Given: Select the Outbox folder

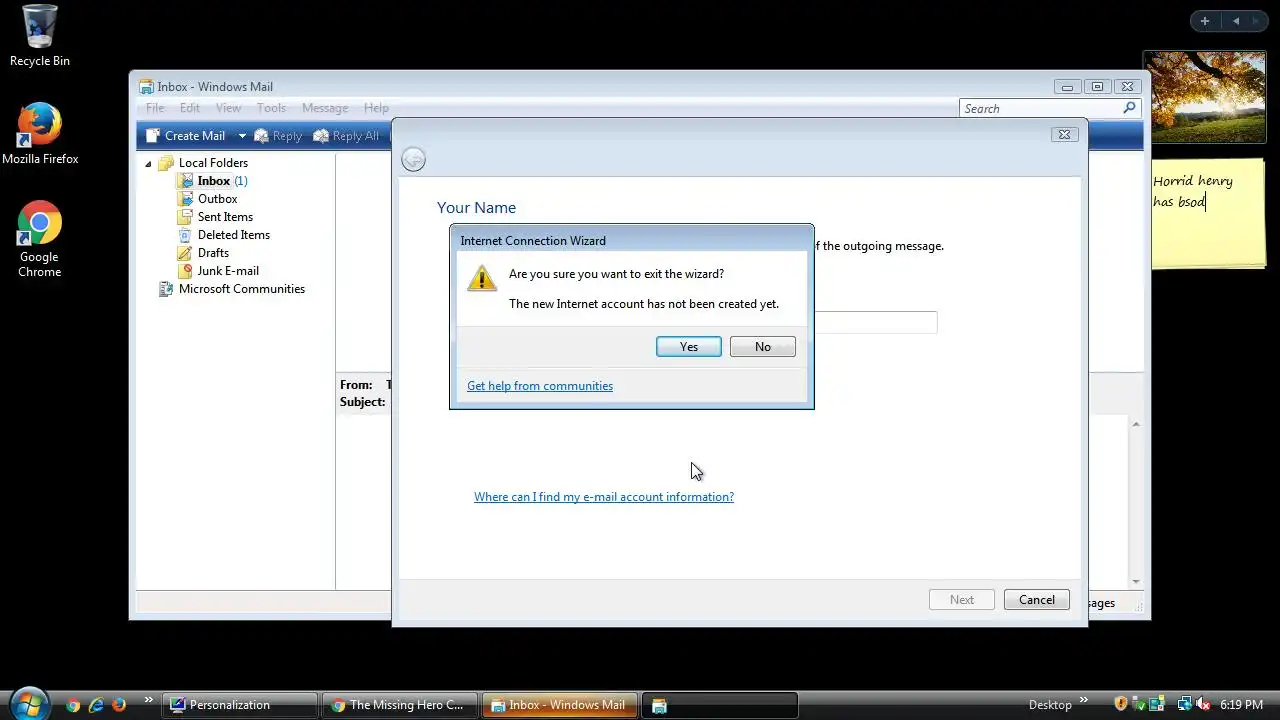Looking at the screenshot, I should click(217, 199).
